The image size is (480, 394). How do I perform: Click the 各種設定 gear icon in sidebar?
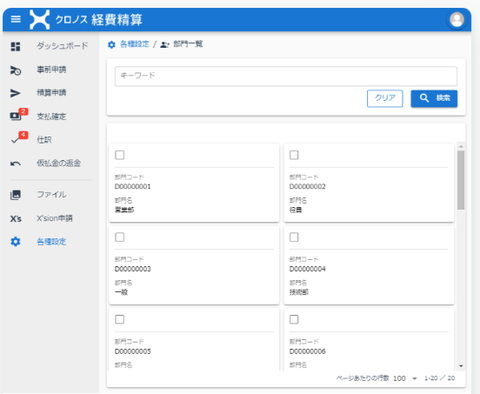[x=15, y=242]
